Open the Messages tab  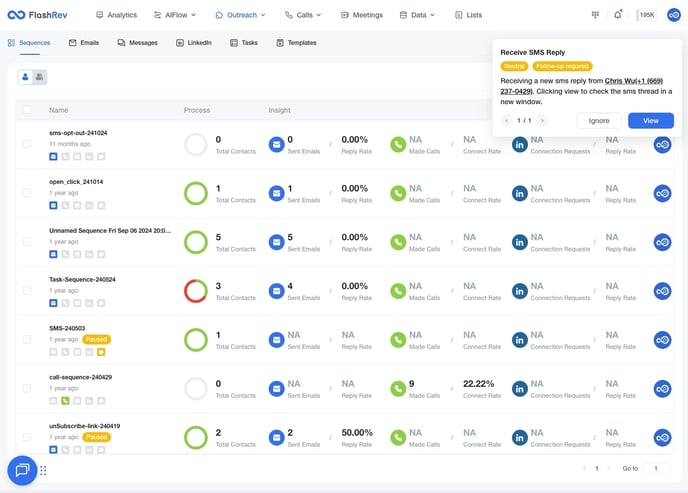click(137, 43)
